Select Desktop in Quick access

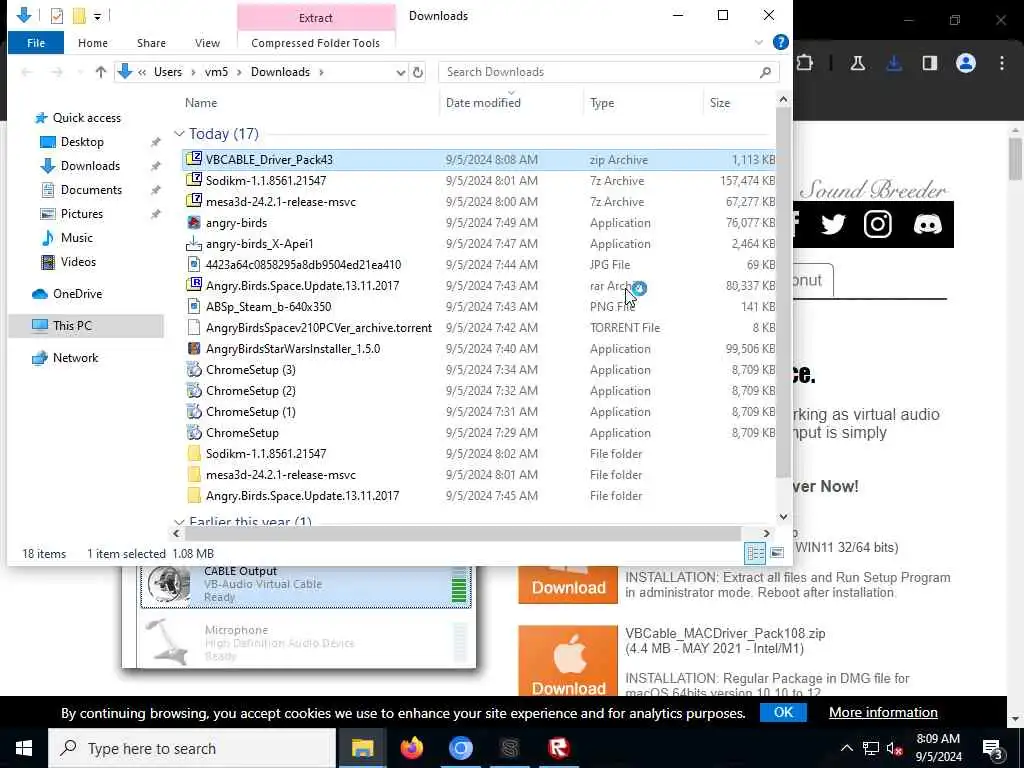[82, 142]
